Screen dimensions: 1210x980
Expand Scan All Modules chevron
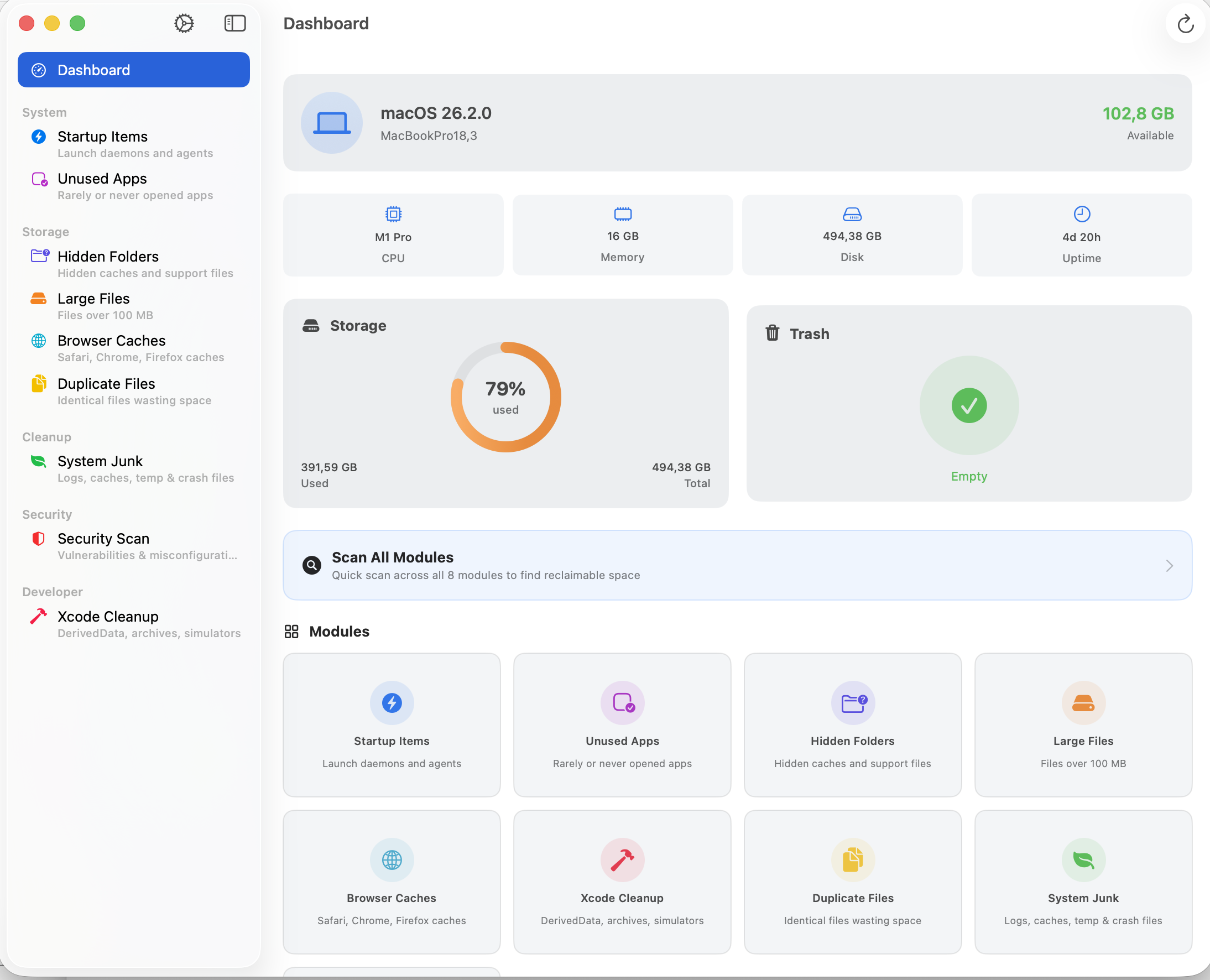1170,566
